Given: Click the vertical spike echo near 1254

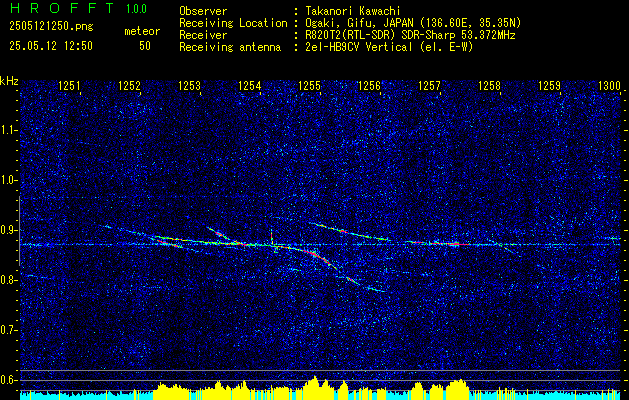Looking at the screenshot, I should [272, 237].
